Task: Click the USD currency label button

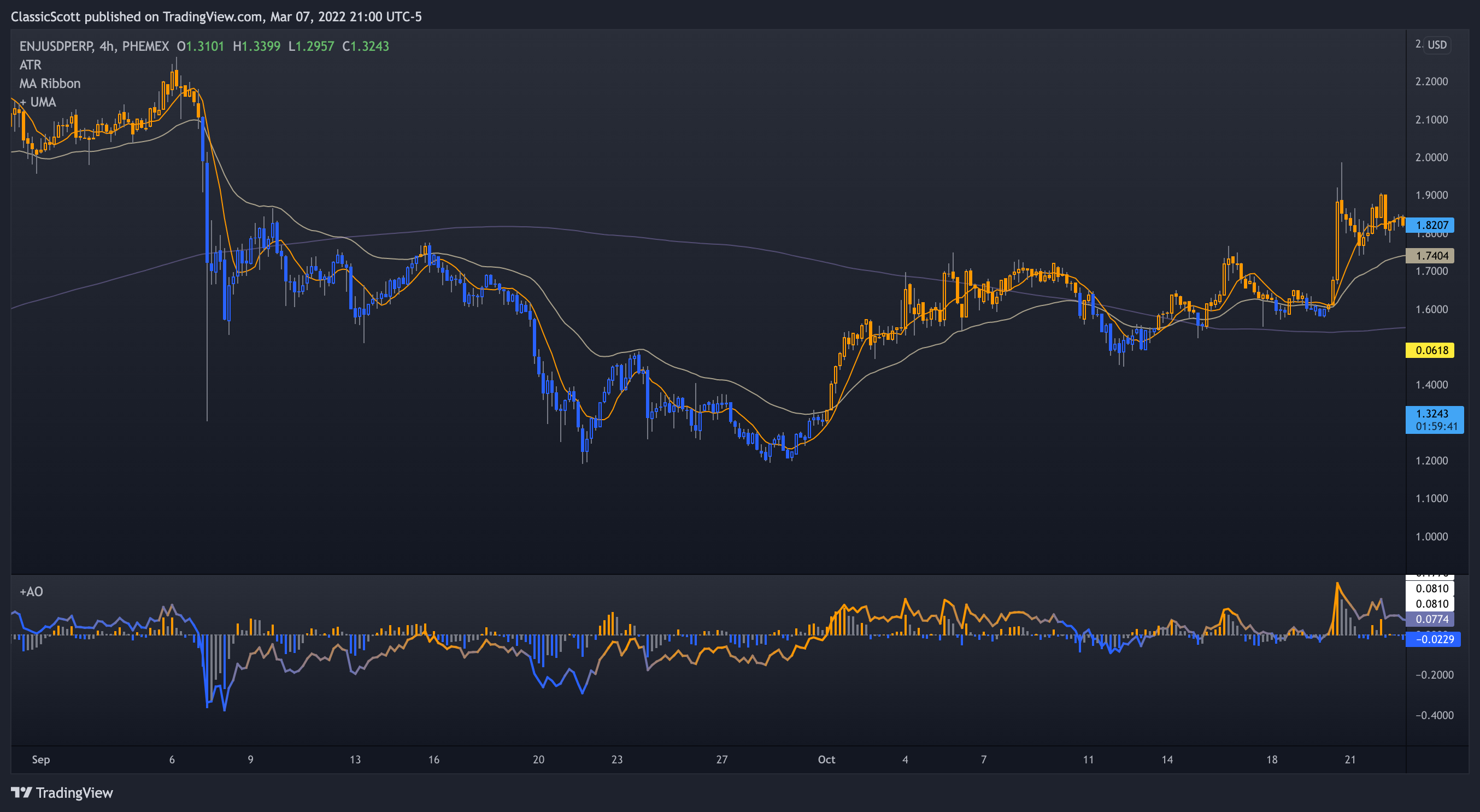Action: click(1437, 45)
